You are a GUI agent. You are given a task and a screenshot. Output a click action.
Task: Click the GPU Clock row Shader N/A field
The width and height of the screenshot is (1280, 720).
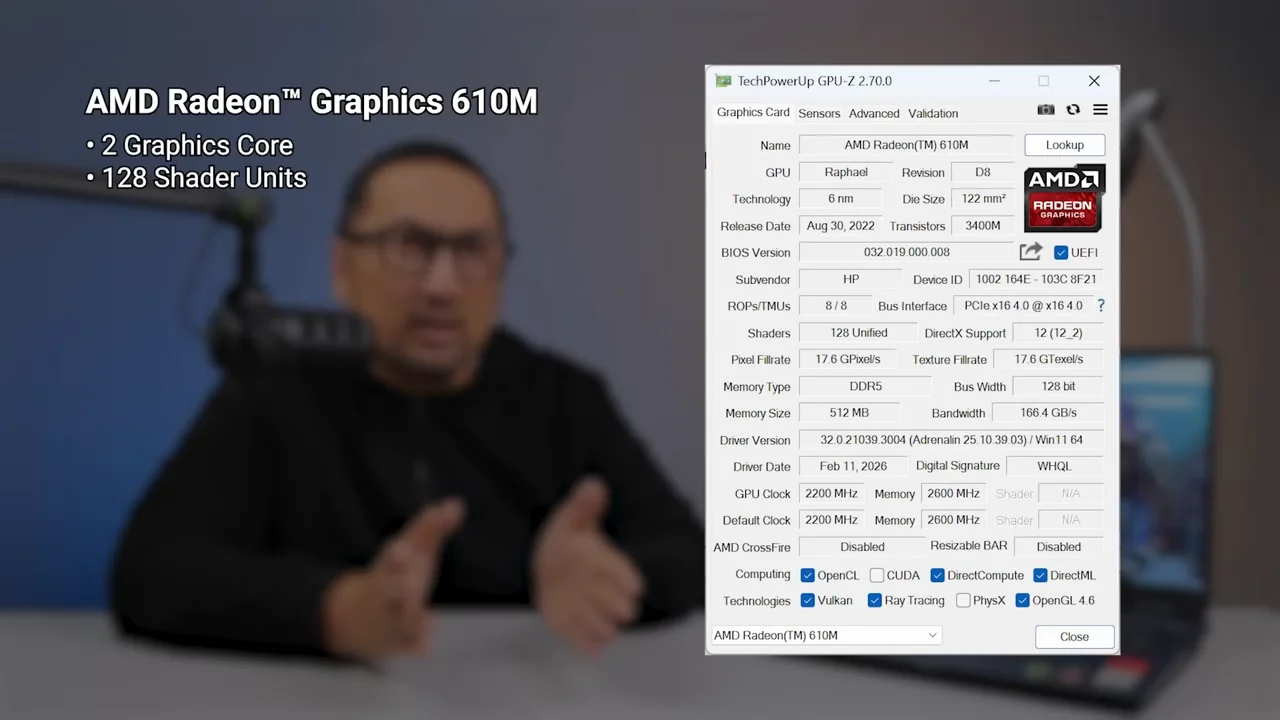1071,493
